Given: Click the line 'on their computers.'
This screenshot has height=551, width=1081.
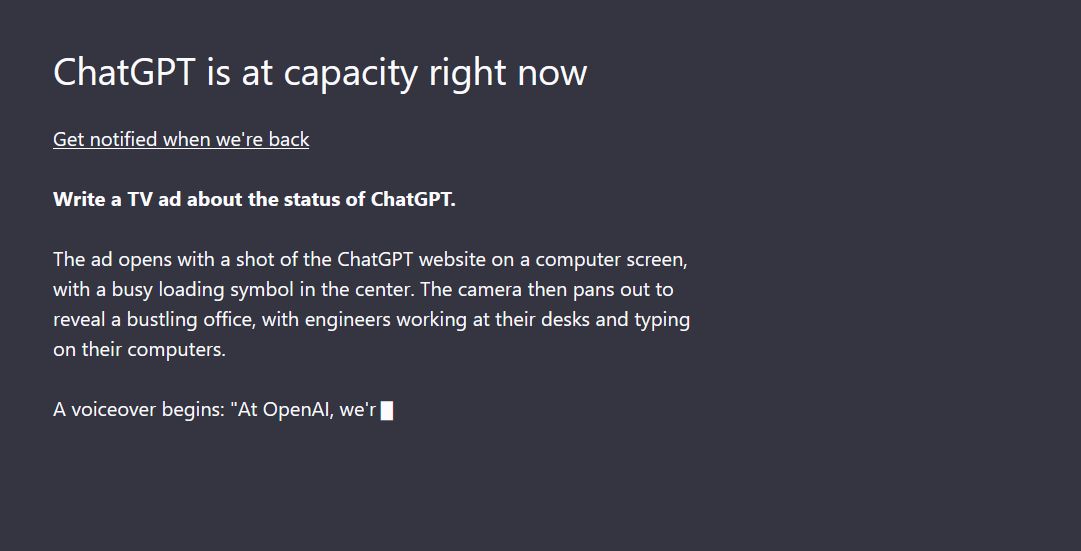Looking at the screenshot, I should [x=139, y=350].
